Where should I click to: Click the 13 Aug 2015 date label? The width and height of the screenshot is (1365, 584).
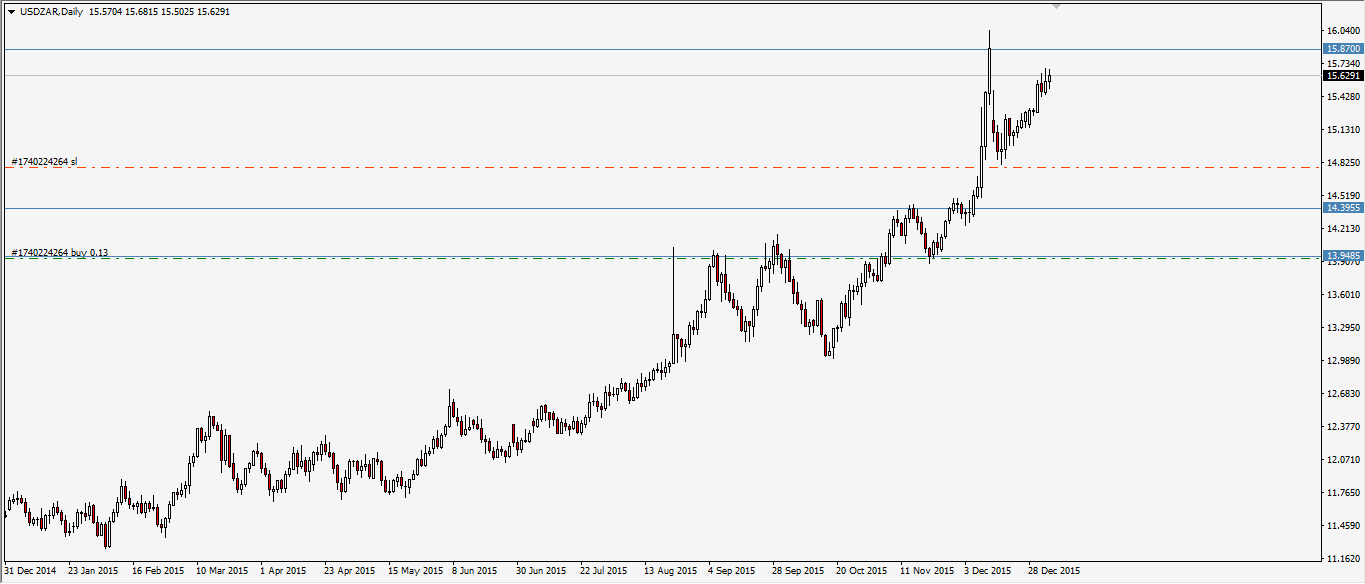[x=670, y=571]
